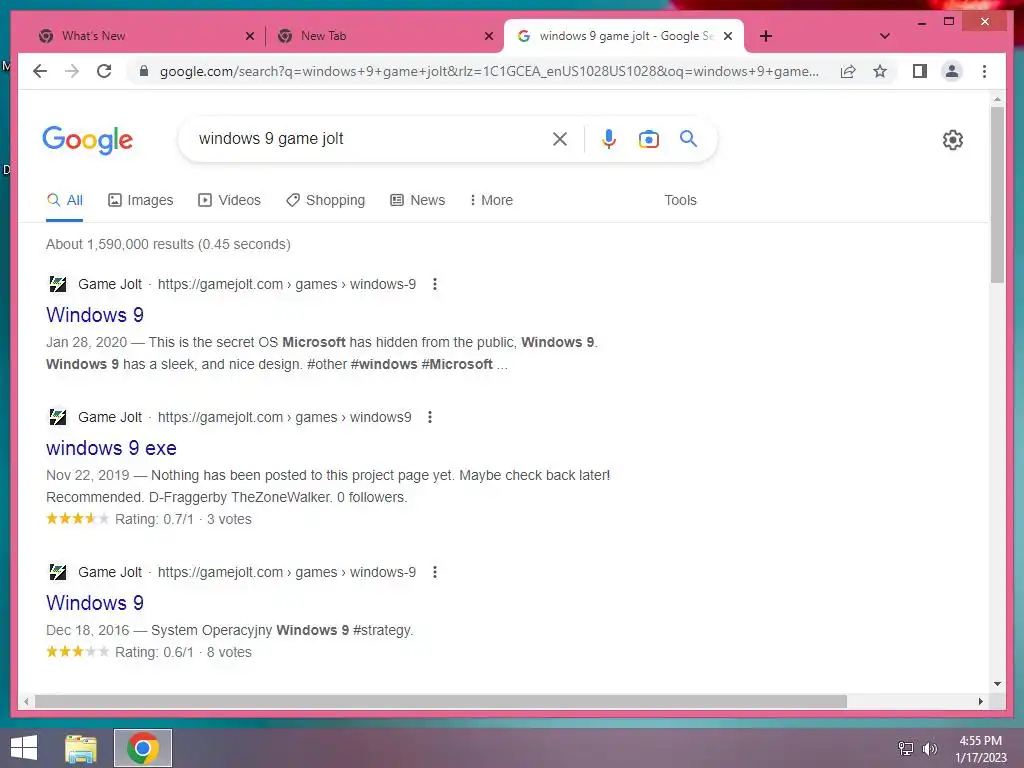Select the Shopping search filter
Viewport: 1024px width, 768px height.
(x=325, y=200)
